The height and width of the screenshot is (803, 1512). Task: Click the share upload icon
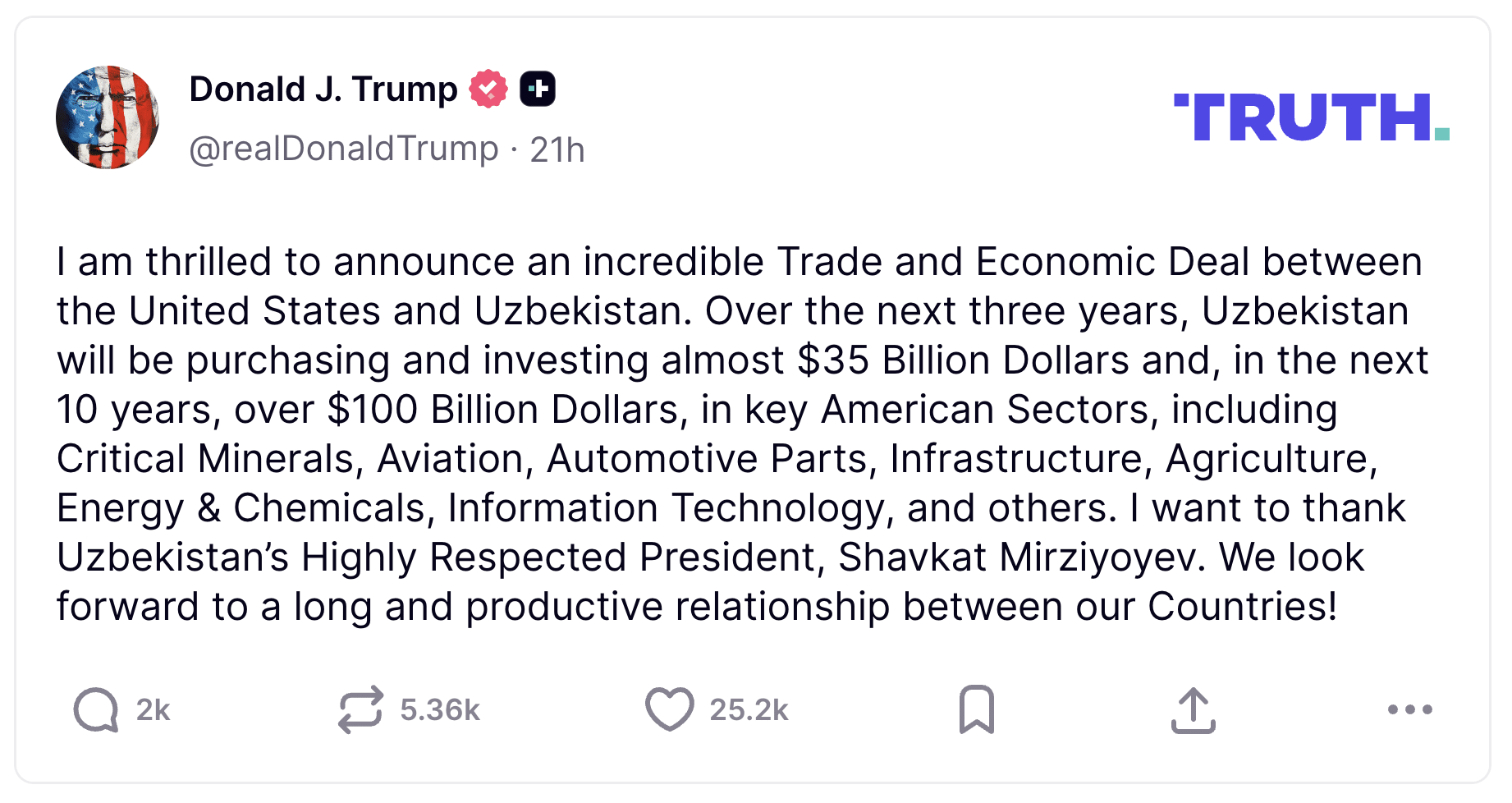click(1193, 710)
